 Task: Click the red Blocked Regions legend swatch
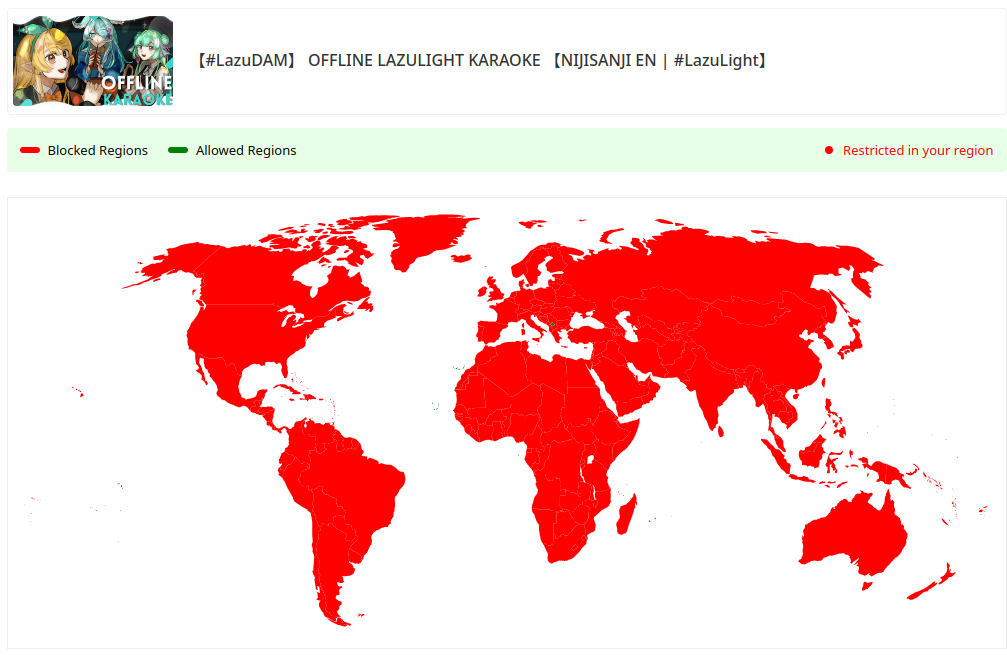30,151
